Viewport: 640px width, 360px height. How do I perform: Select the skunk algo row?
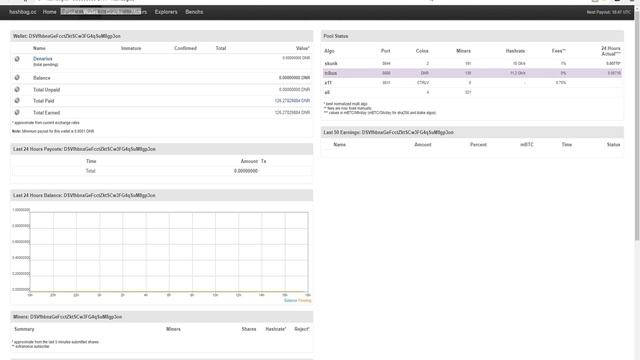[472, 64]
